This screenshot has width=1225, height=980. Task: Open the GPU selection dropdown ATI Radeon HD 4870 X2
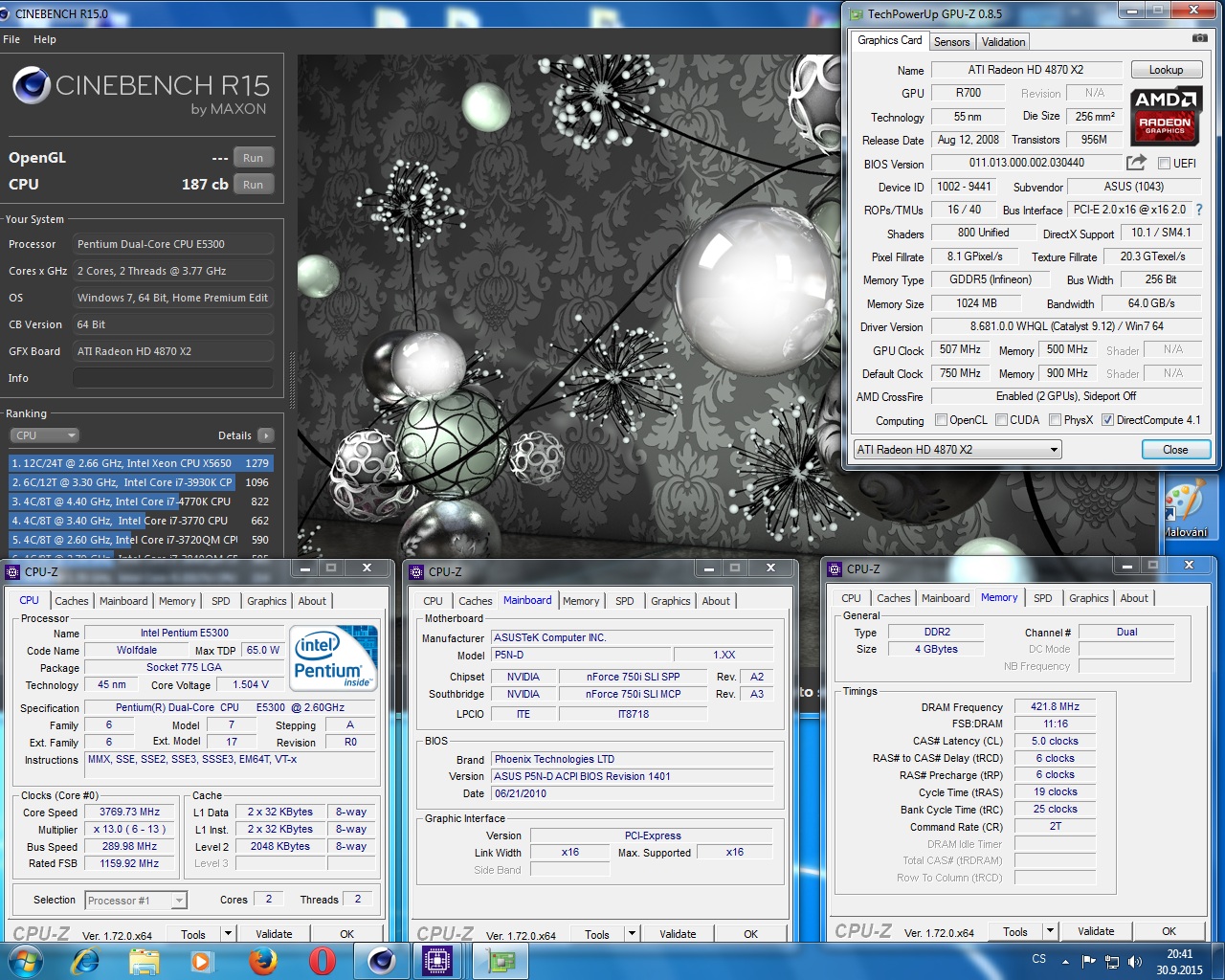(x=958, y=450)
